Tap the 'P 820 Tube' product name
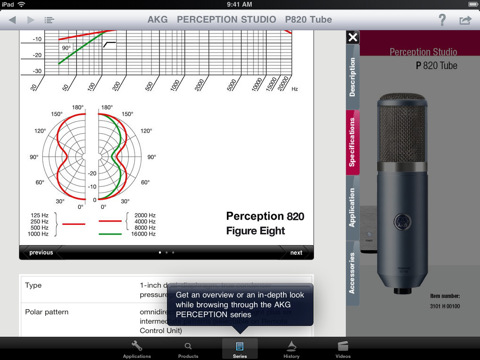The height and width of the screenshot is (360, 480). tap(436, 65)
